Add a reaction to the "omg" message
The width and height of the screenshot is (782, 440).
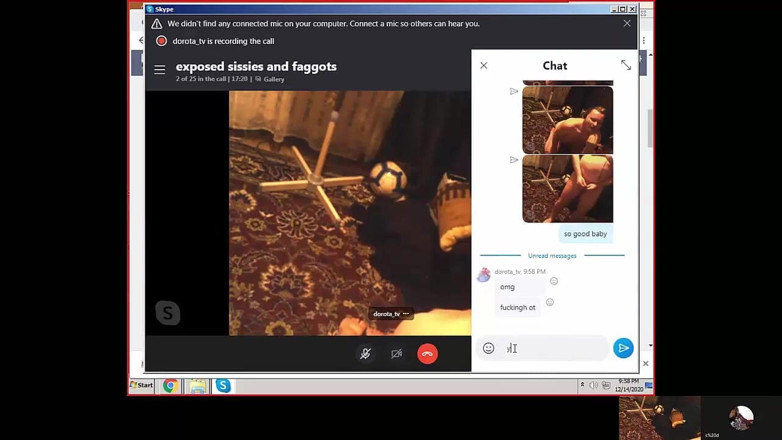pyautogui.click(x=554, y=281)
